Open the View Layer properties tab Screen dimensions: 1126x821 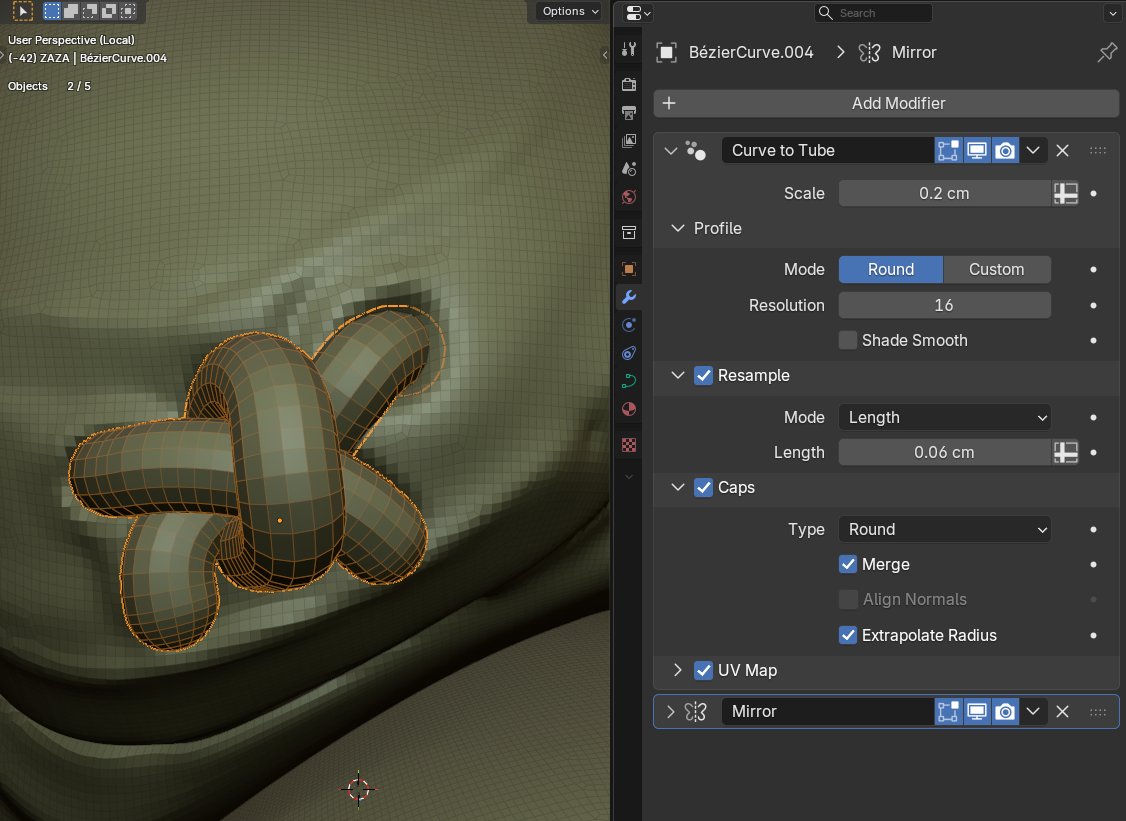click(629, 141)
